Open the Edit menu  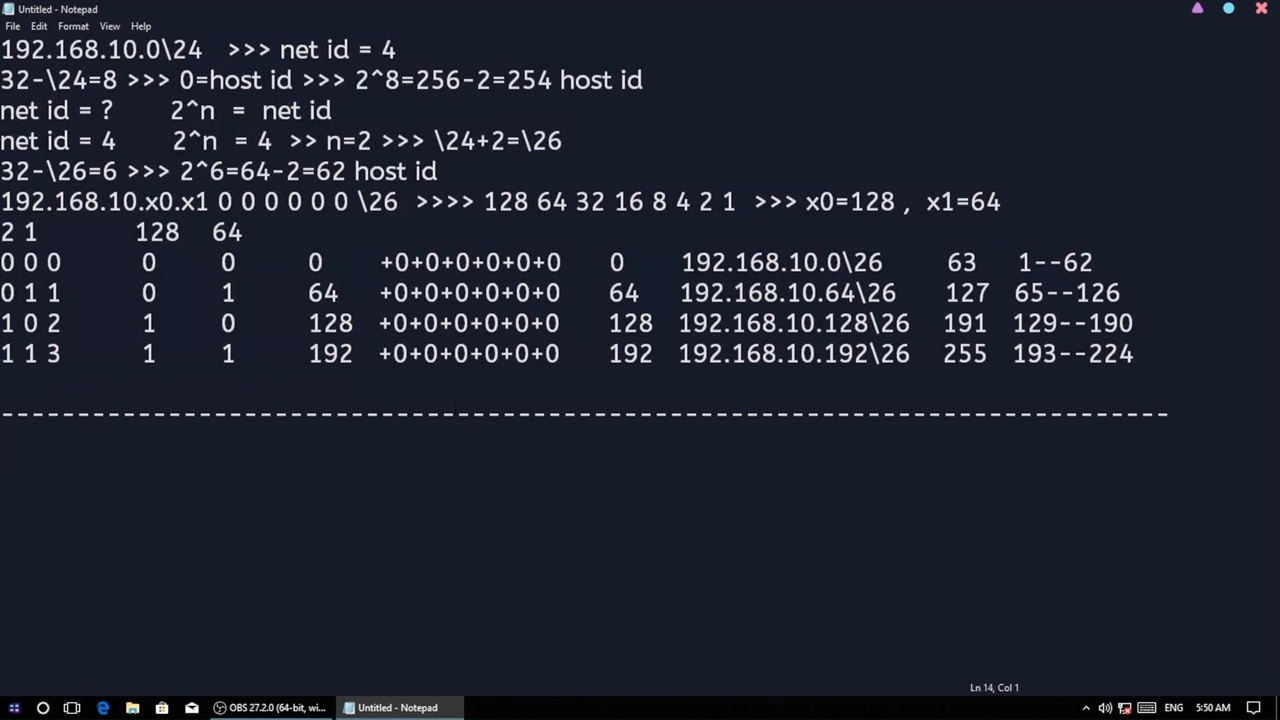tap(39, 26)
